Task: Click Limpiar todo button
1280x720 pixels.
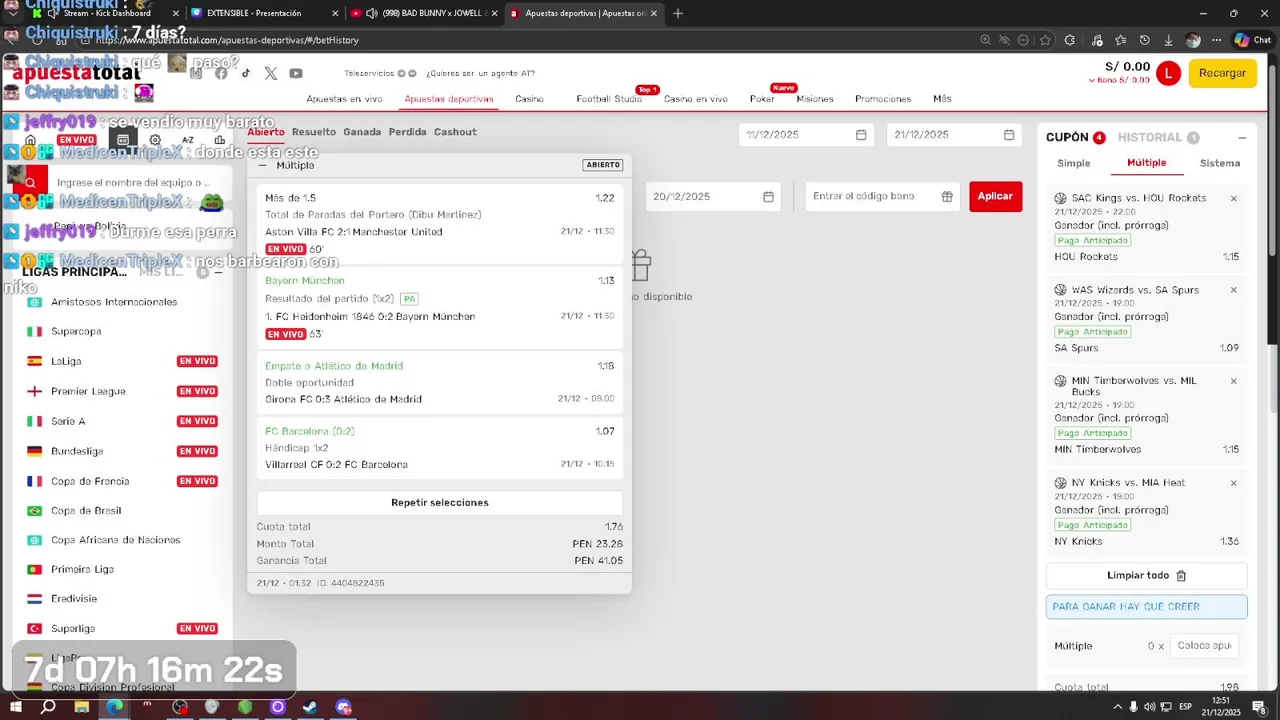Action: [x=1147, y=576]
